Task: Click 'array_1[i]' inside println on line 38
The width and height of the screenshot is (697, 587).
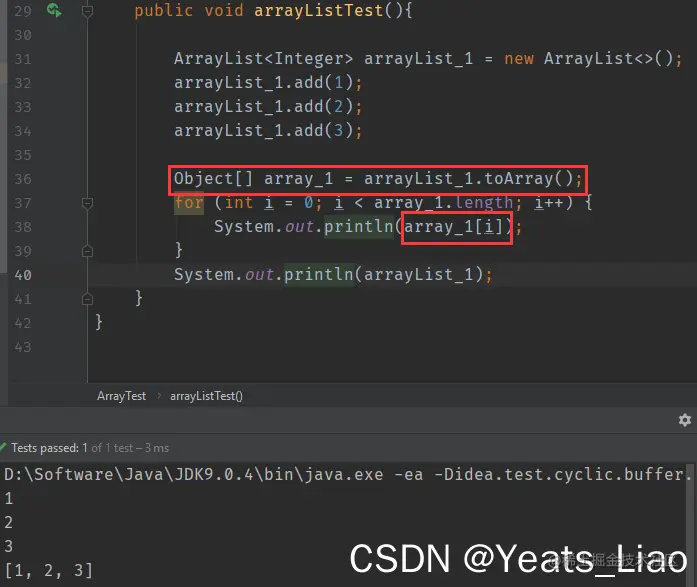Action: click(453, 227)
